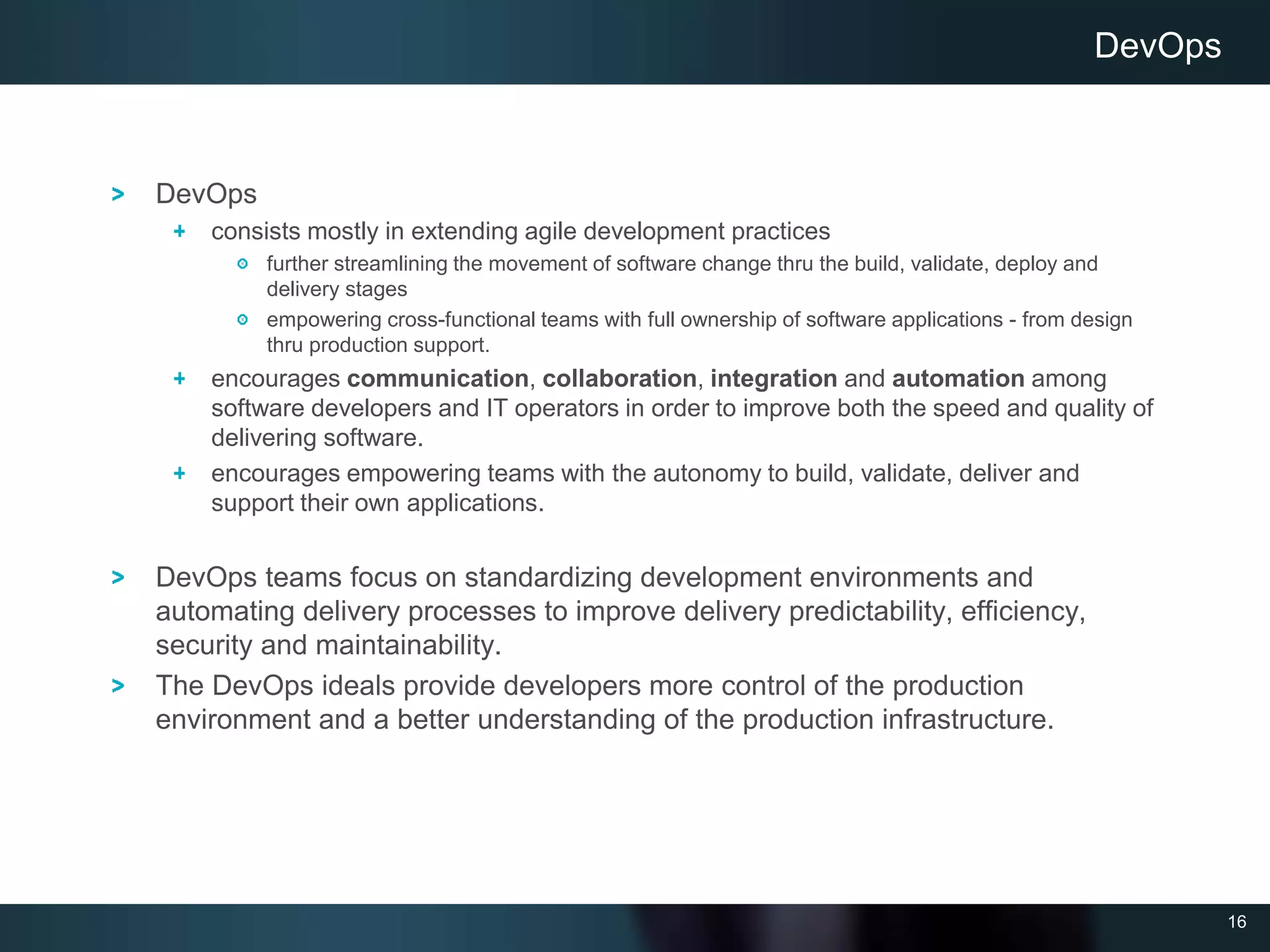The image size is (1270, 952).
Task: Click 'empowering cross-functional teams with full ownership' line
Action: click(699, 320)
